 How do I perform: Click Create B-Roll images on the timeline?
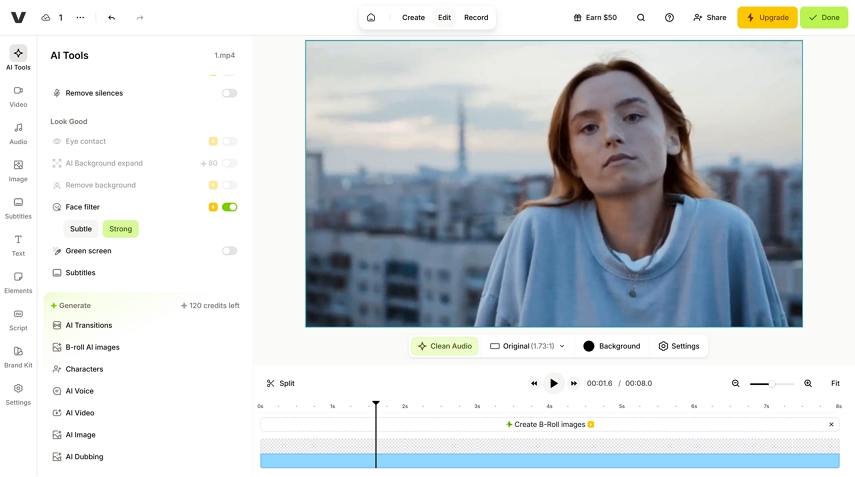(550, 424)
